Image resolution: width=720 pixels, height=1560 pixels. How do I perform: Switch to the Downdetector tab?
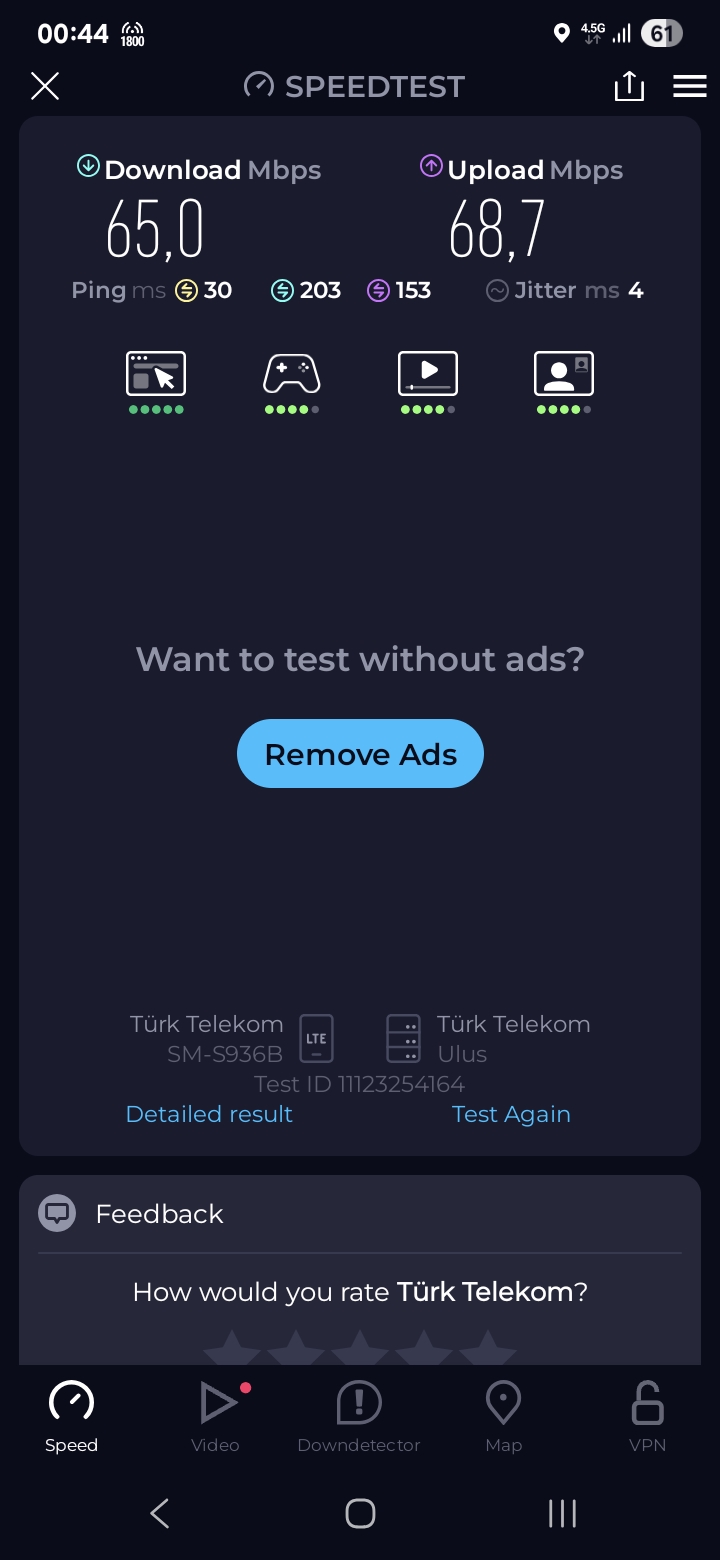(x=359, y=1417)
